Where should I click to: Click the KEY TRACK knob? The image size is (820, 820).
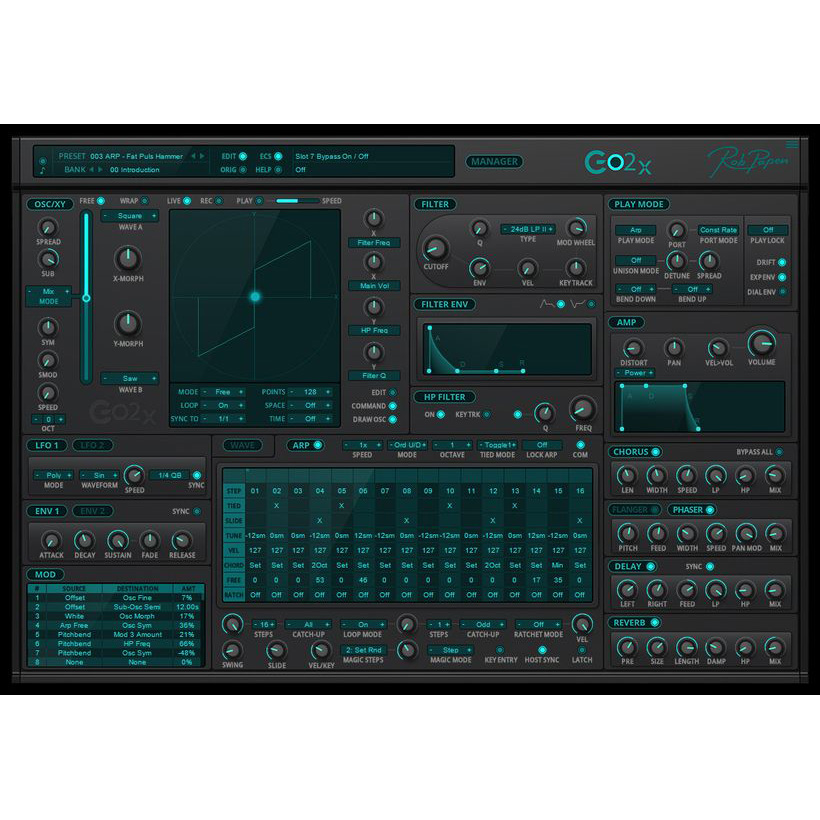[576, 268]
